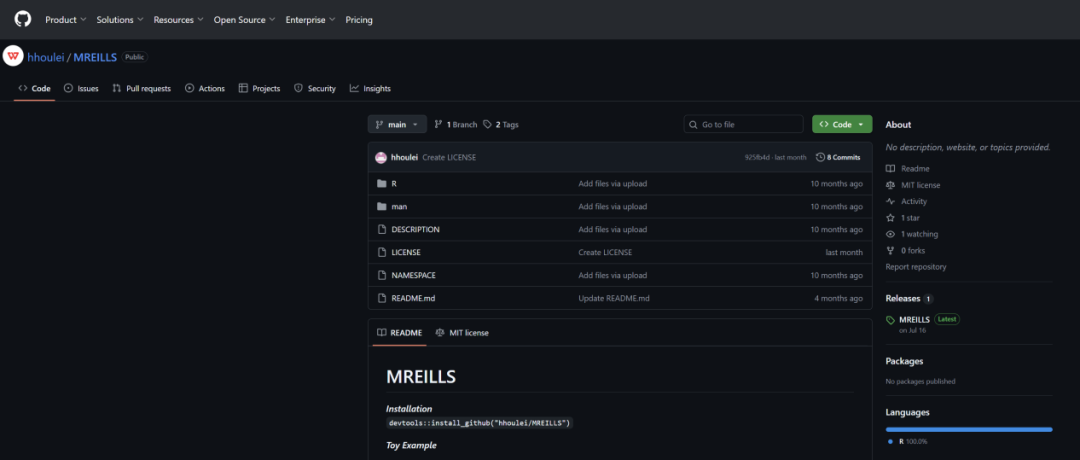
Task: Open the man folder
Action: [x=399, y=206]
